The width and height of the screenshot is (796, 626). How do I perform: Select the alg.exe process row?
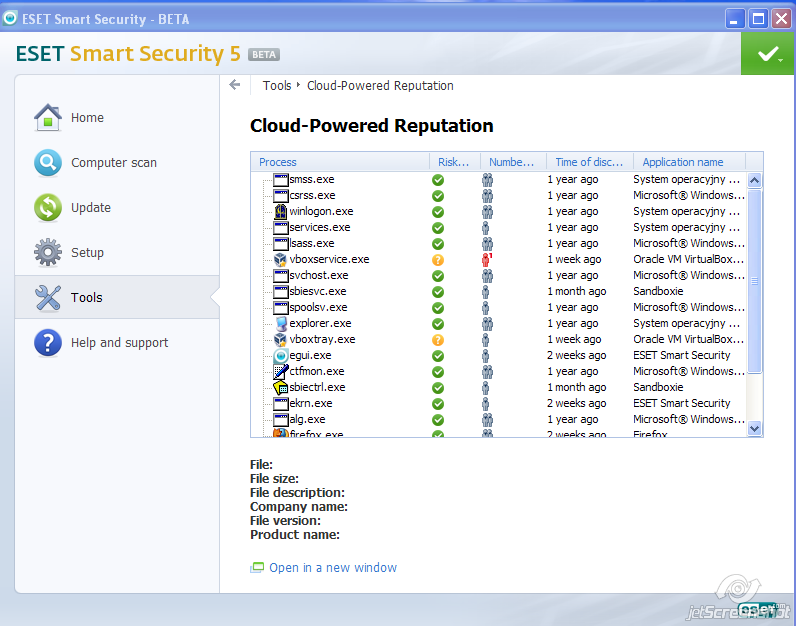point(499,419)
